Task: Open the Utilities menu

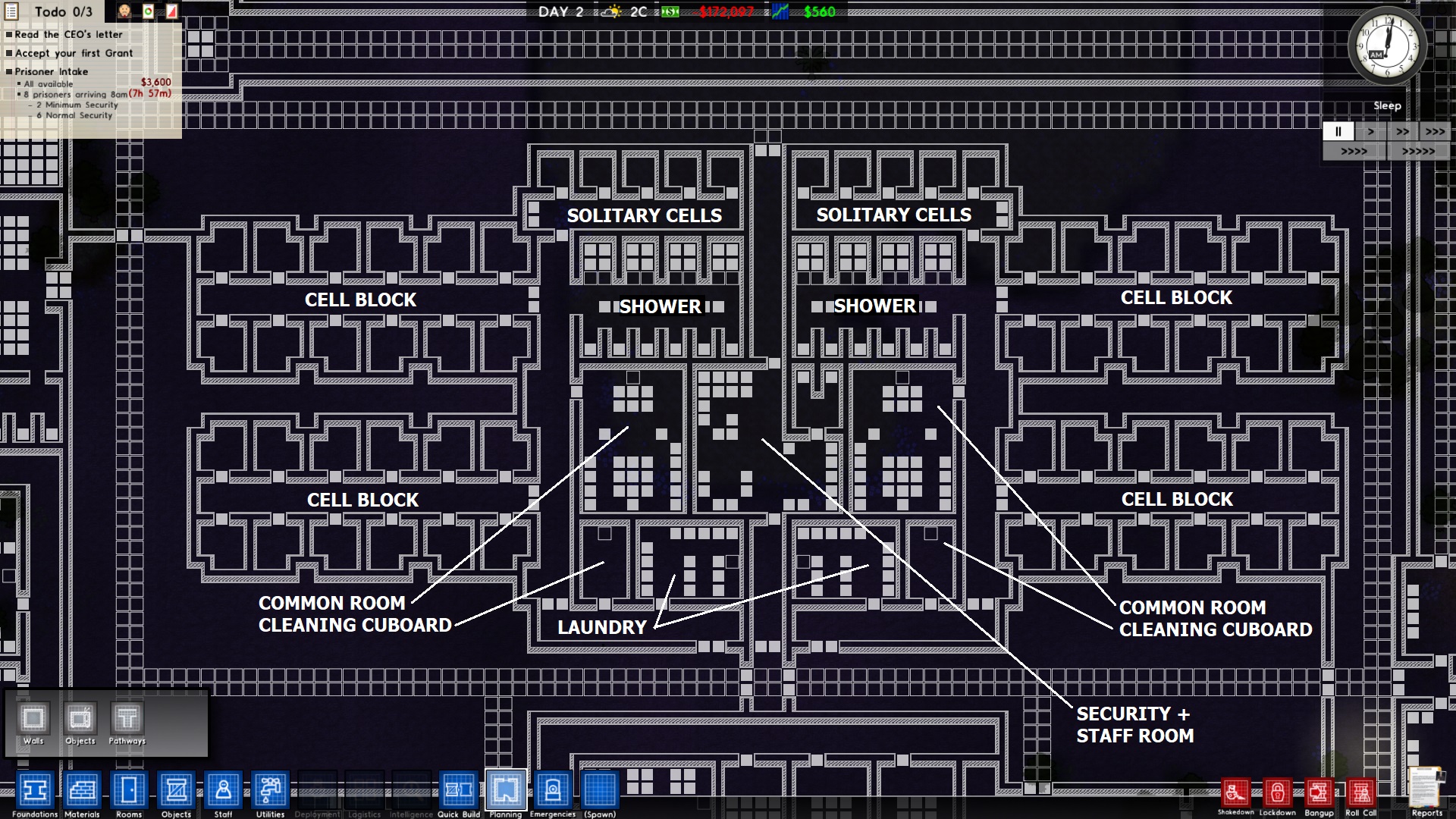Action: (270, 790)
